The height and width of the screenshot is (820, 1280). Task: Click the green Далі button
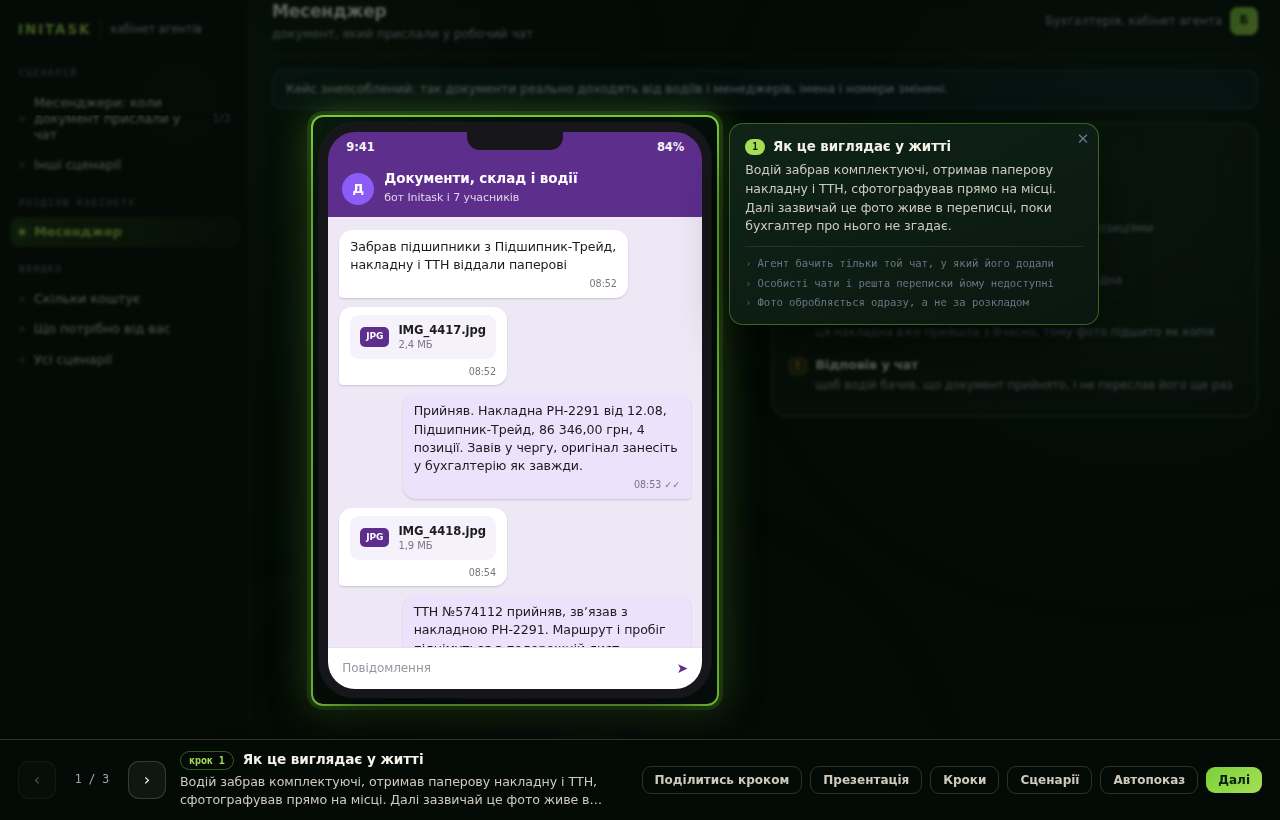1234,780
